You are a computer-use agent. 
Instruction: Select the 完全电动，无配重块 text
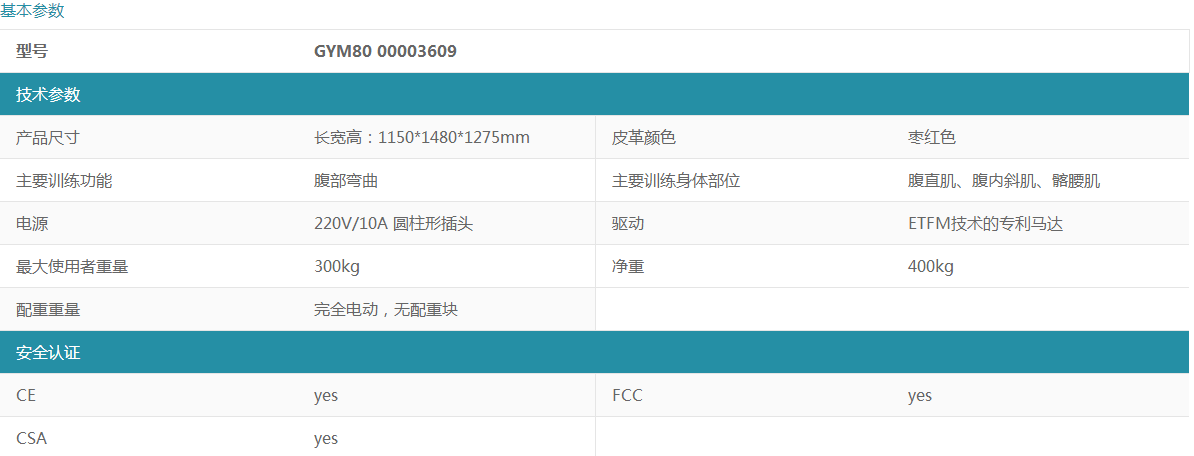[x=386, y=310]
